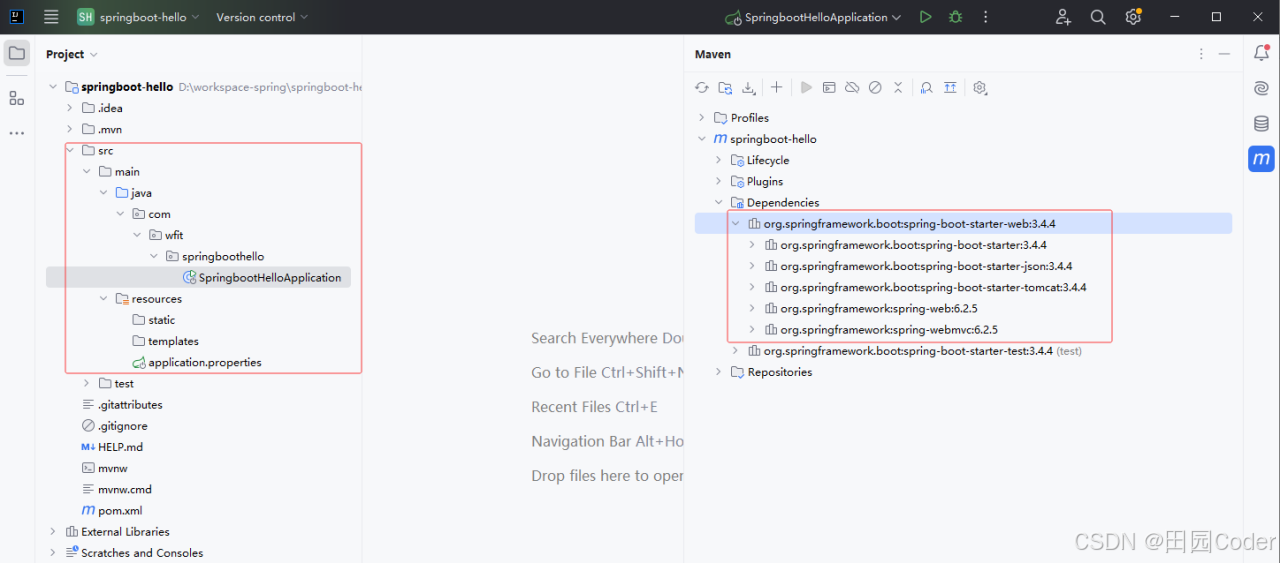
Task: Select the .gitattributes file
Action: coord(122,405)
